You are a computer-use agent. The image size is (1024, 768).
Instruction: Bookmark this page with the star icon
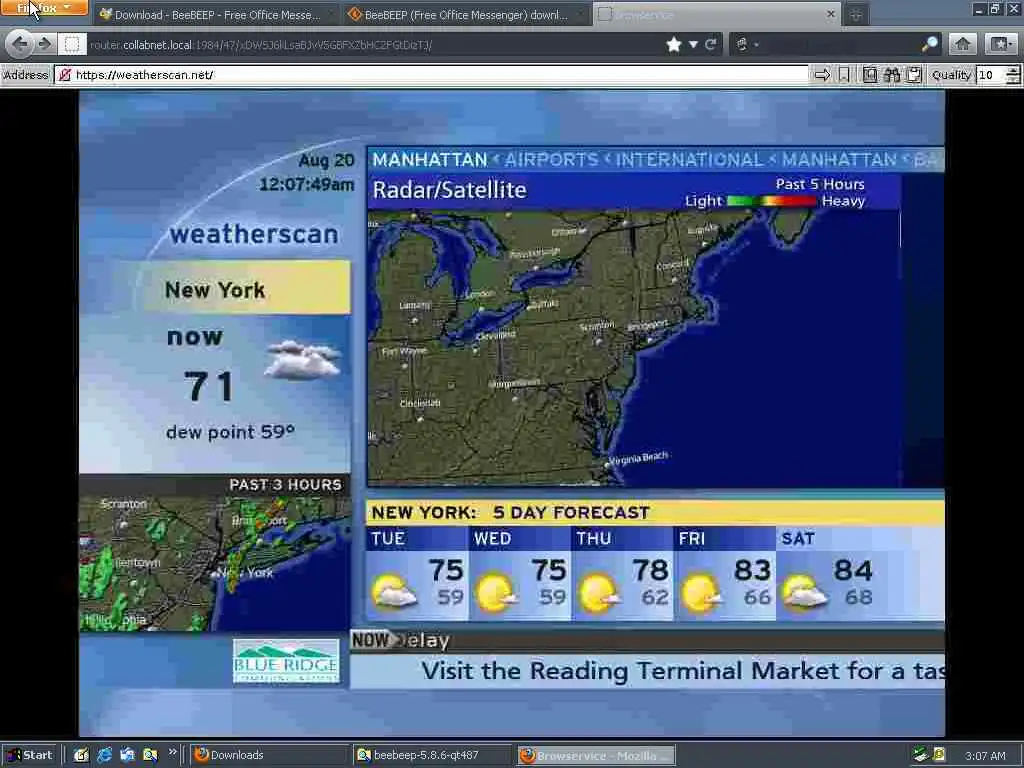[674, 44]
